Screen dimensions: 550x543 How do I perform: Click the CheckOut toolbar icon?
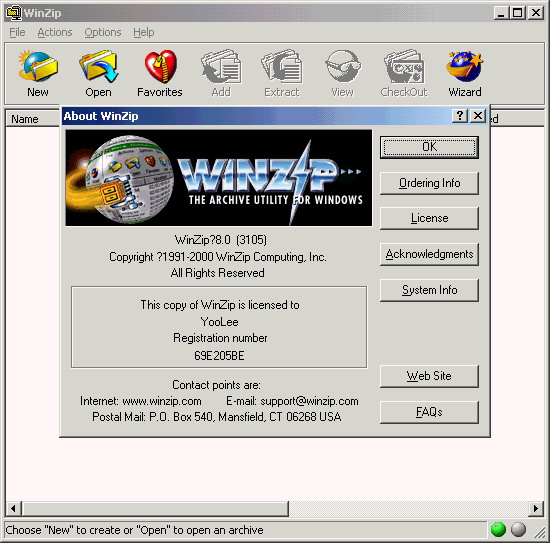404,73
